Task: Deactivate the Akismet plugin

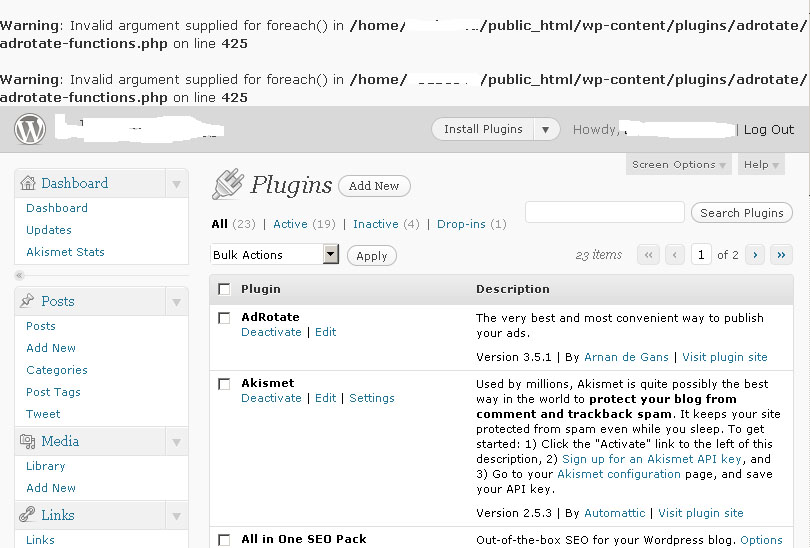Action: point(271,398)
